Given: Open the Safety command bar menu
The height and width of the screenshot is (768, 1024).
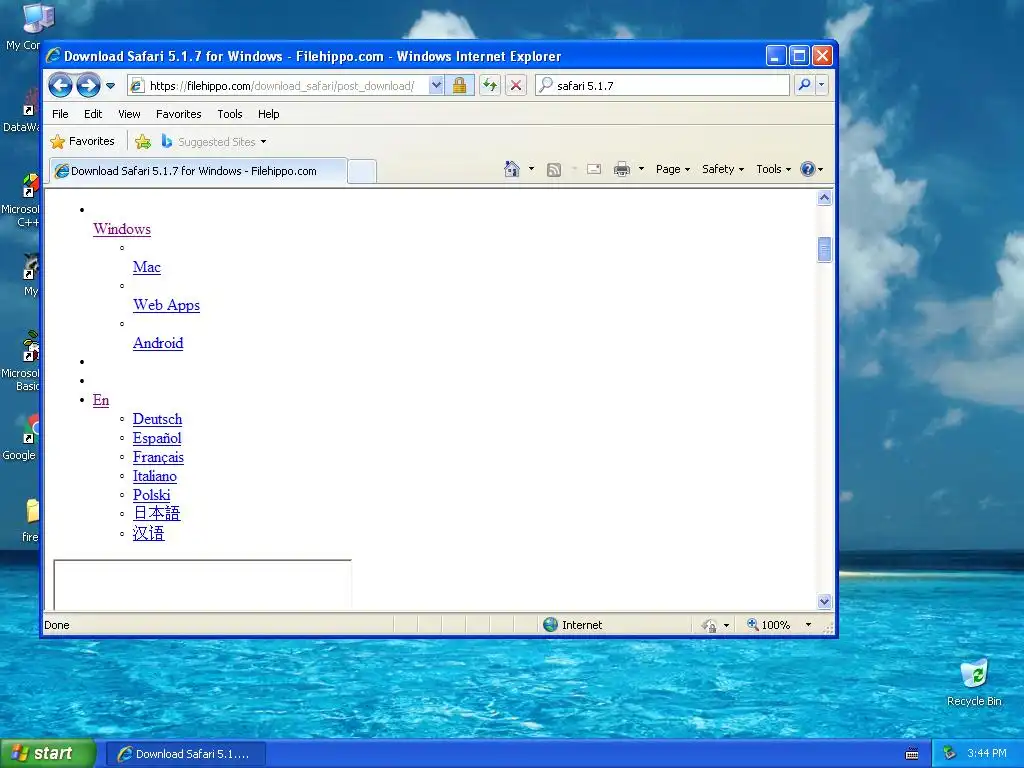Looking at the screenshot, I should click(723, 169).
